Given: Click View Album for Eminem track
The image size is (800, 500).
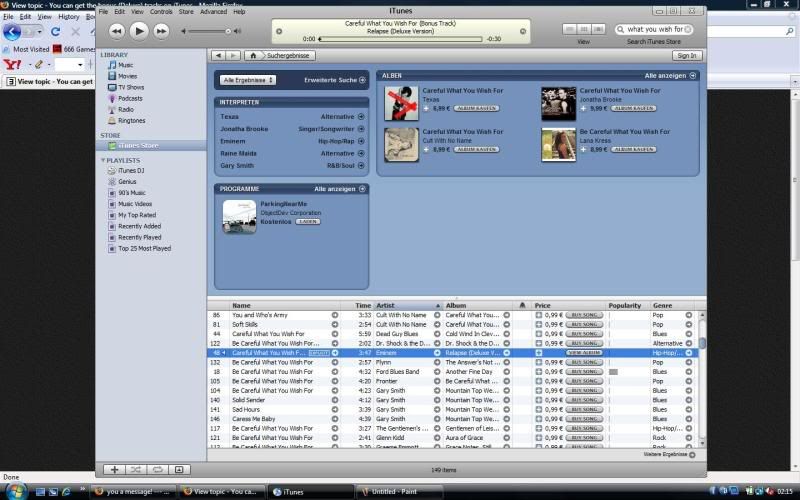Looking at the screenshot, I should point(583,353).
